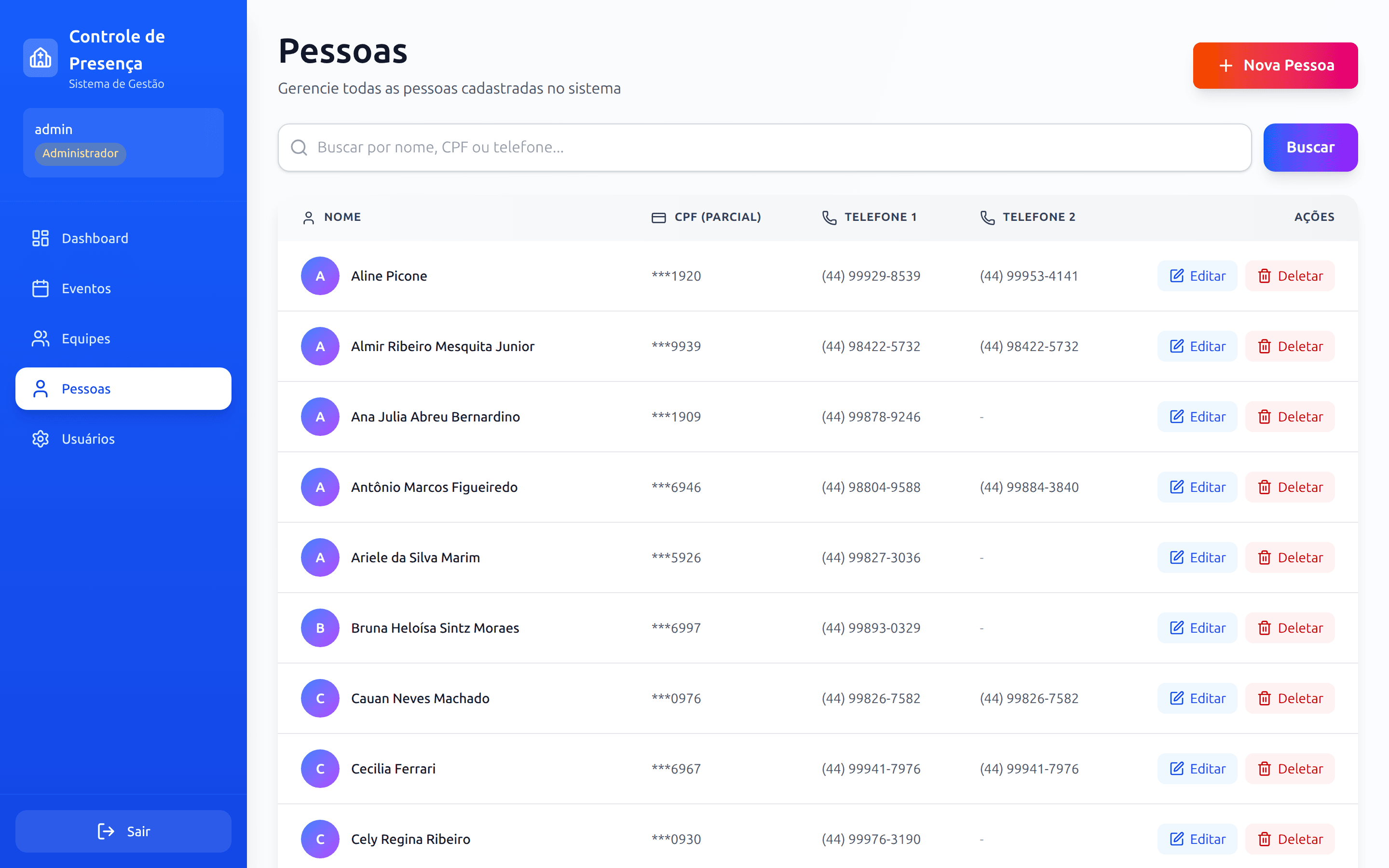Click the trash icon for Cely Regina Ribeiro

[1264, 839]
